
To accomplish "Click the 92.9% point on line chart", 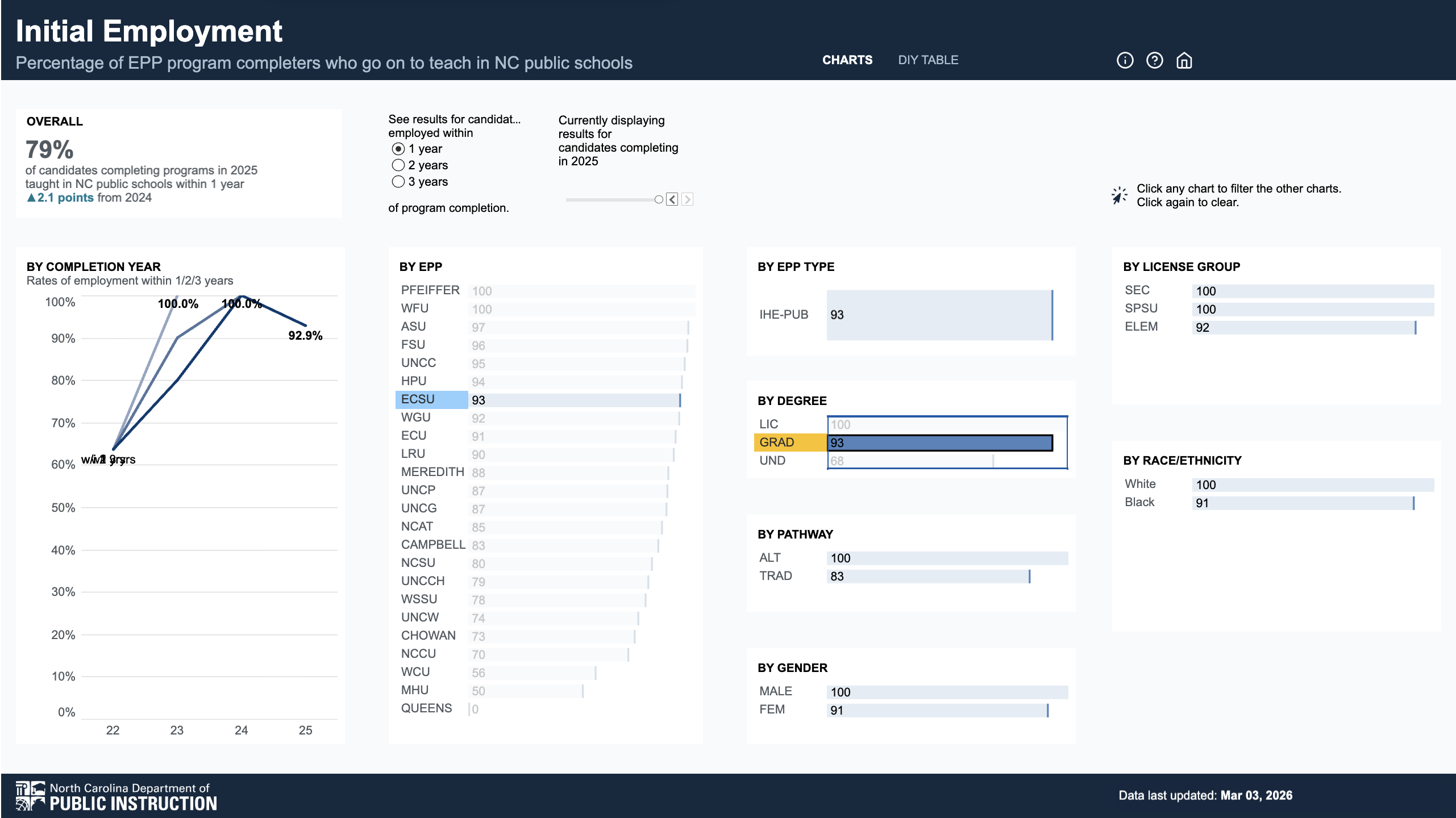I will coord(306,325).
